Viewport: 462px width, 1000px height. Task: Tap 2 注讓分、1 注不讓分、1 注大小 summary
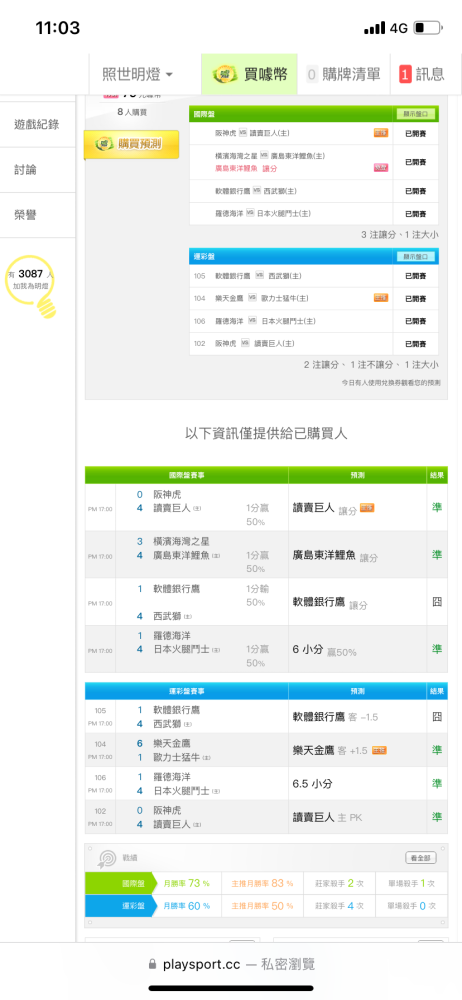point(371,365)
